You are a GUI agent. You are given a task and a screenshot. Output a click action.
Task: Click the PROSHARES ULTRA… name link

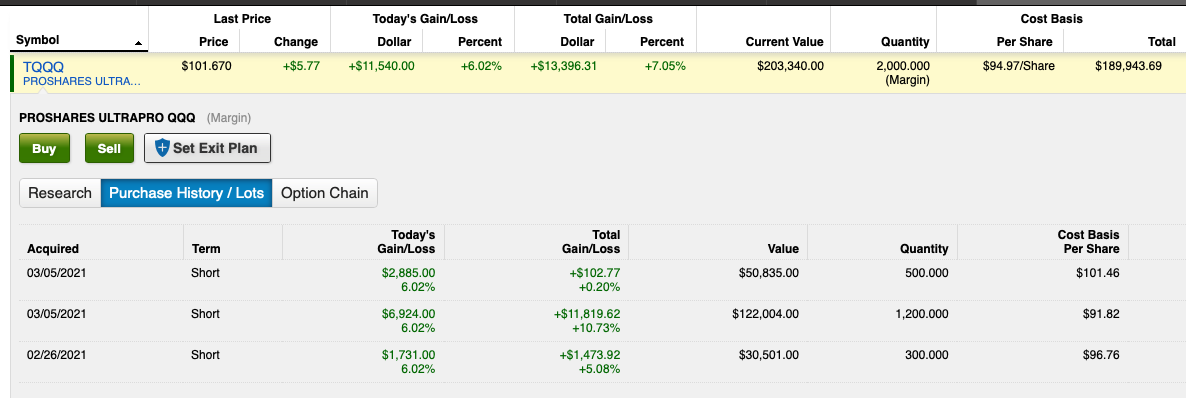[82, 80]
